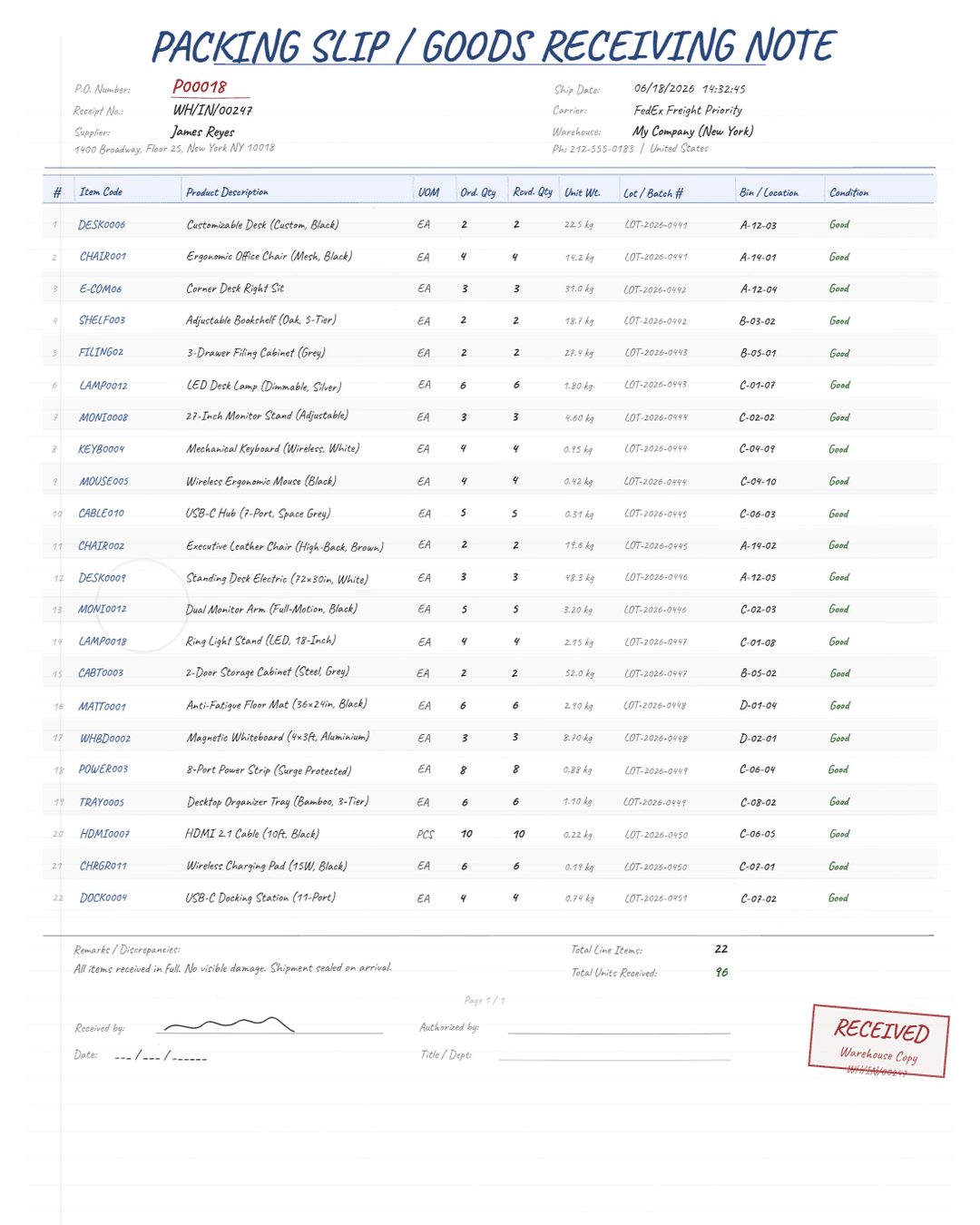980x1225 pixels.
Task: Click the P.O. number PO0018
Action: (200, 87)
